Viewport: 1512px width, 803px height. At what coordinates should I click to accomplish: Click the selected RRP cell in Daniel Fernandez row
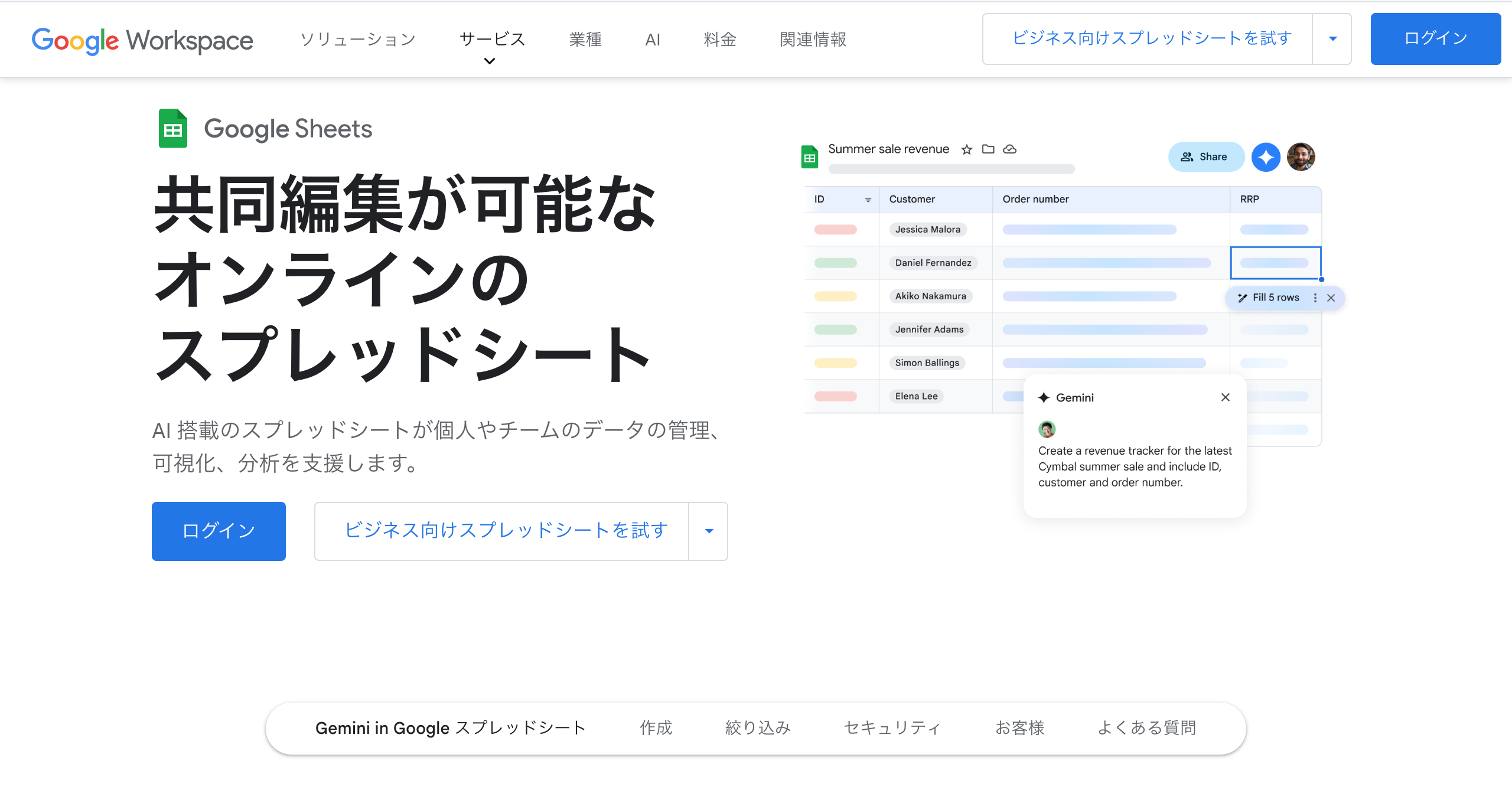coord(1276,263)
